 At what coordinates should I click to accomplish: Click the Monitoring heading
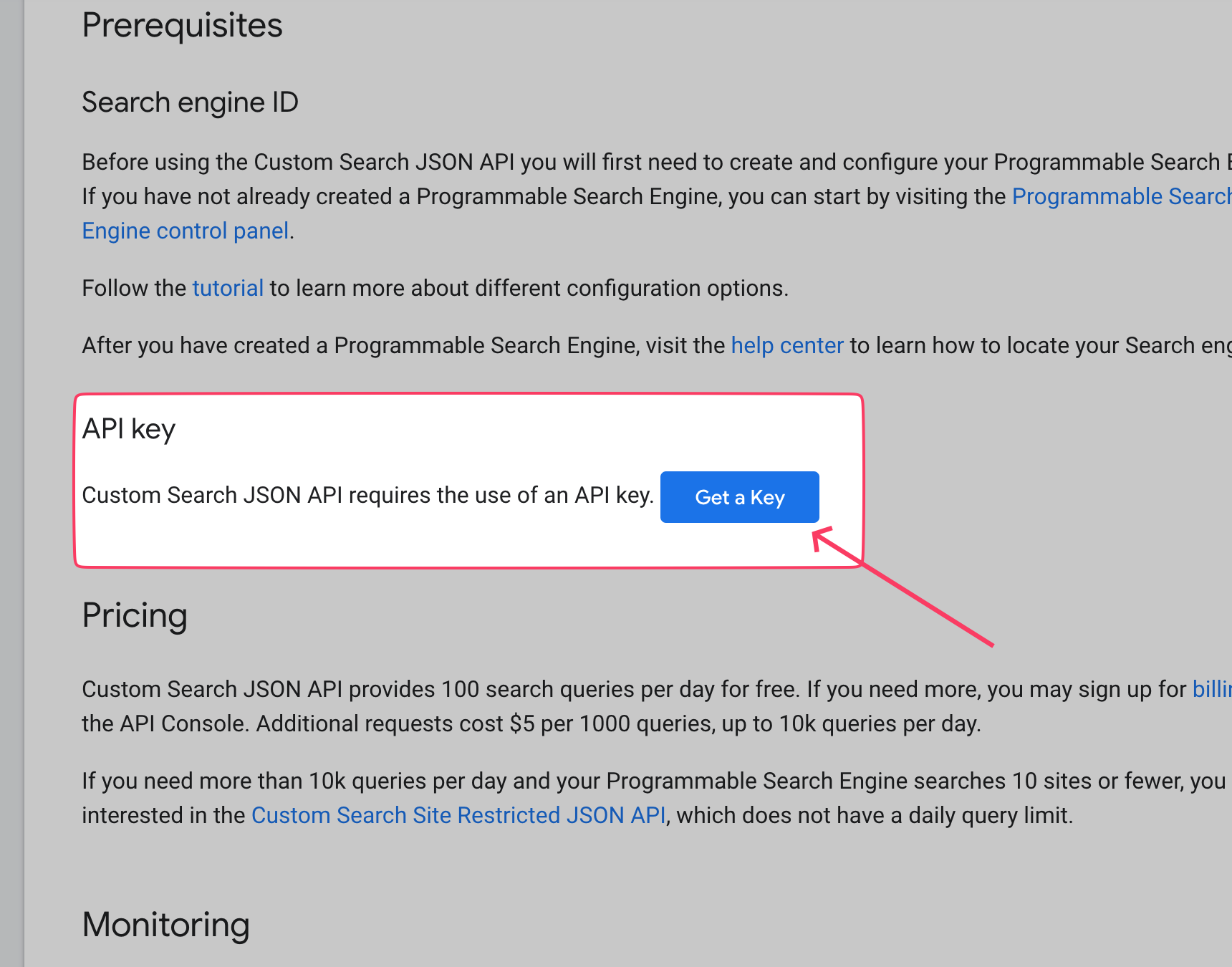(165, 925)
